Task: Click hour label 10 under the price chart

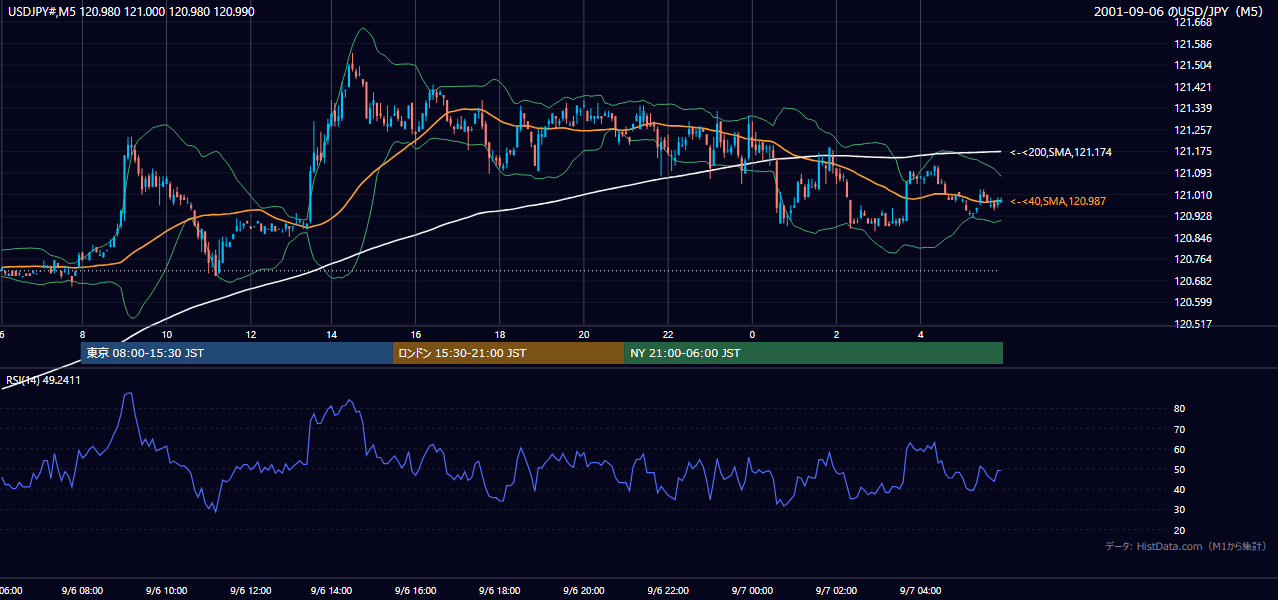Action: point(166,335)
